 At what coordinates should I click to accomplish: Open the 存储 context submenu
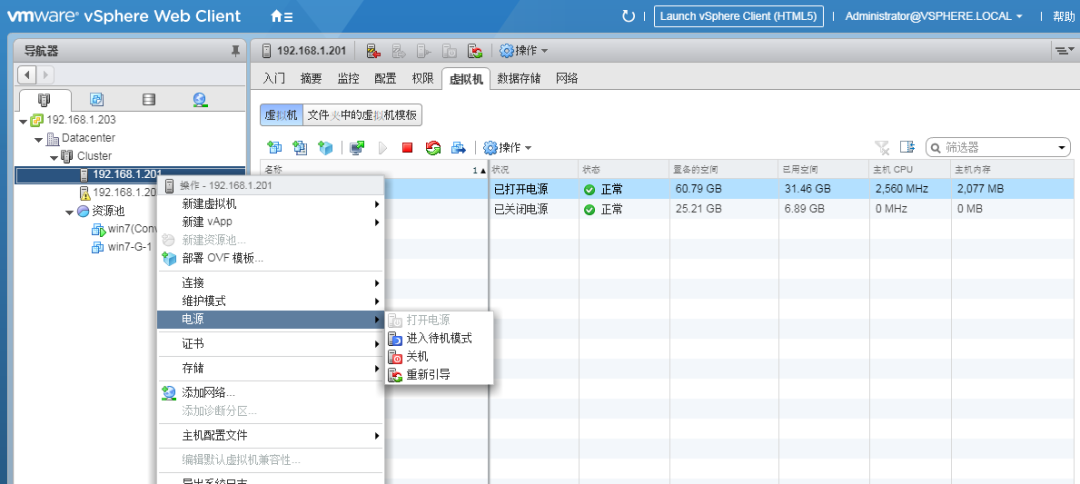pos(271,368)
